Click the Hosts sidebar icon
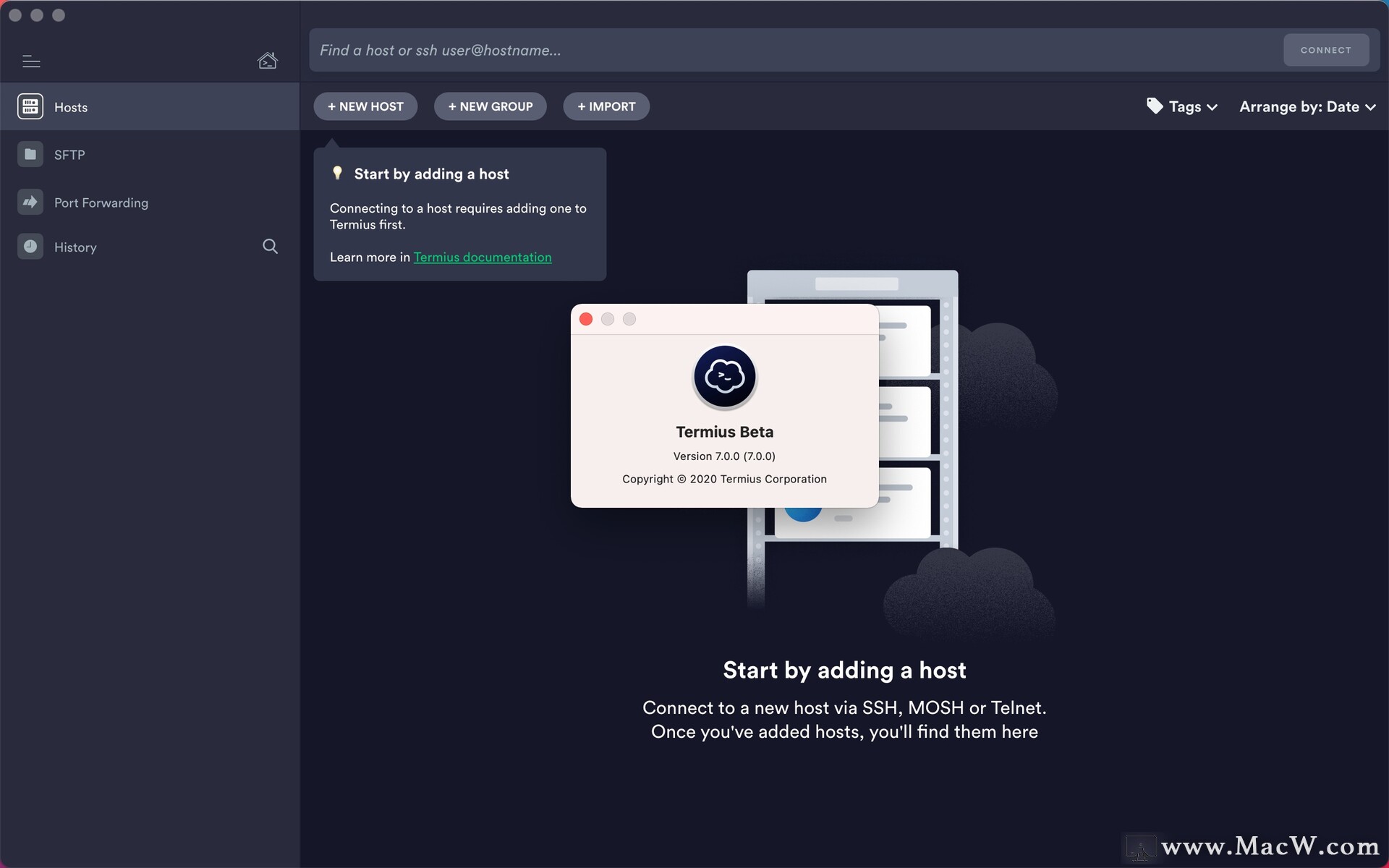Screen dimensions: 1389x868 click(x=30, y=106)
